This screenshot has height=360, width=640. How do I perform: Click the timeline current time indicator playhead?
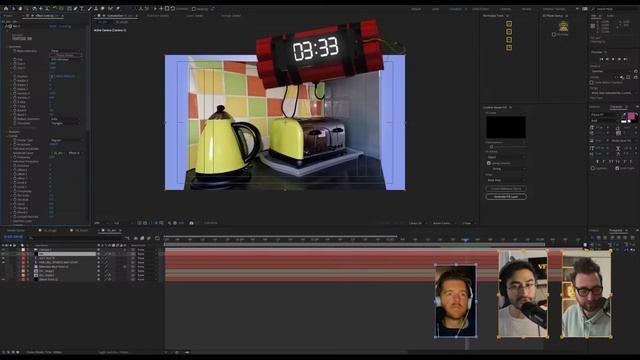click(x=465, y=240)
